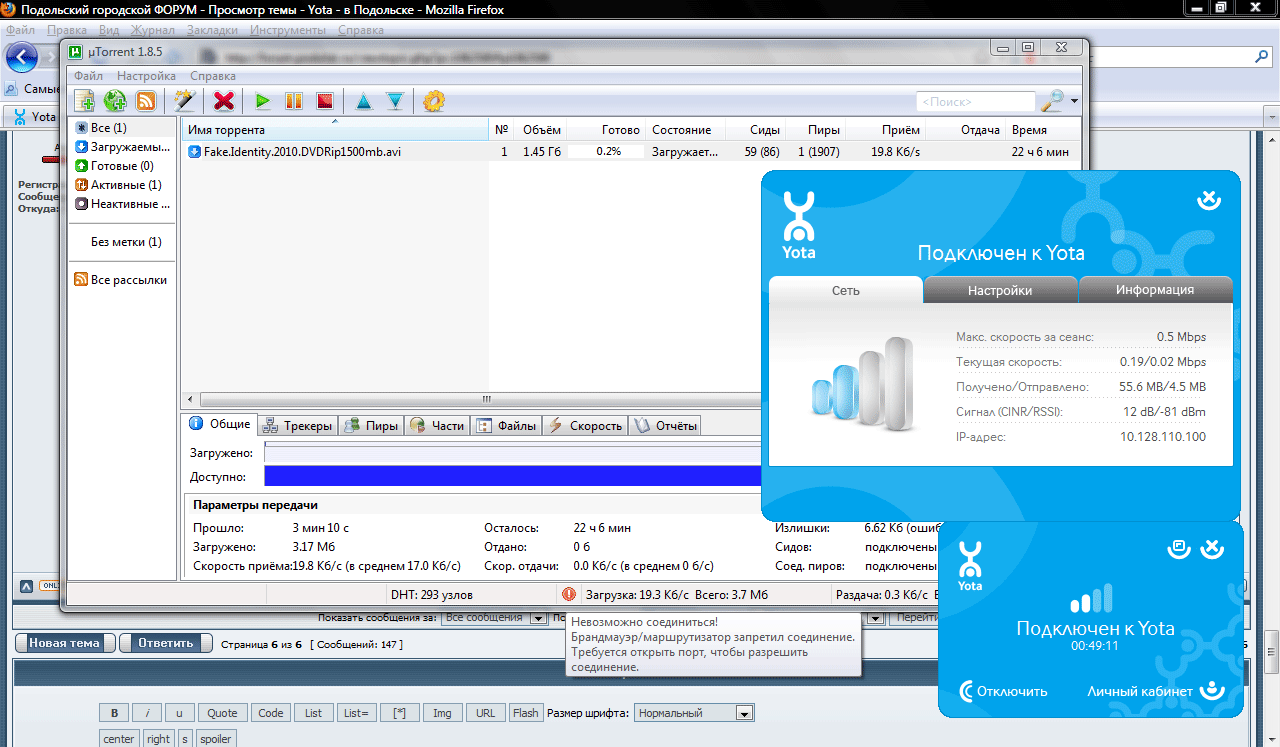Open the RSS feed toolbar icon
The width and height of the screenshot is (1280, 747).
(x=146, y=101)
